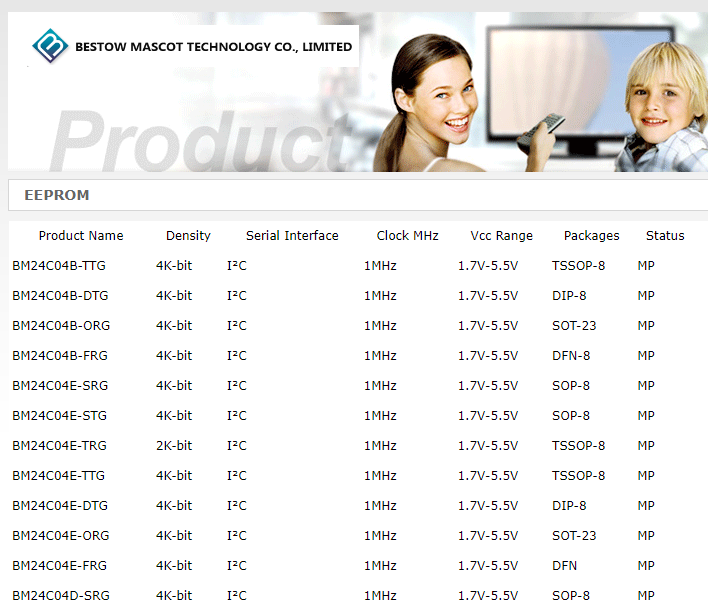Click the Status column header
The width and height of the screenshot is (708, 612).
665,236
